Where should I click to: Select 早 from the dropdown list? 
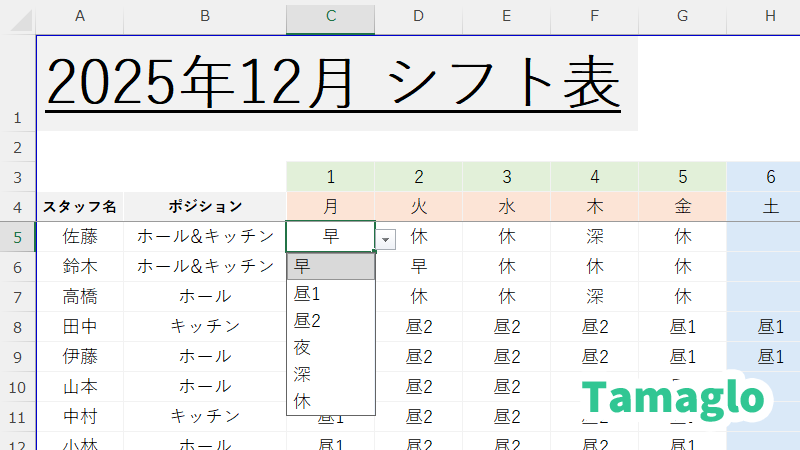point(330,267)
